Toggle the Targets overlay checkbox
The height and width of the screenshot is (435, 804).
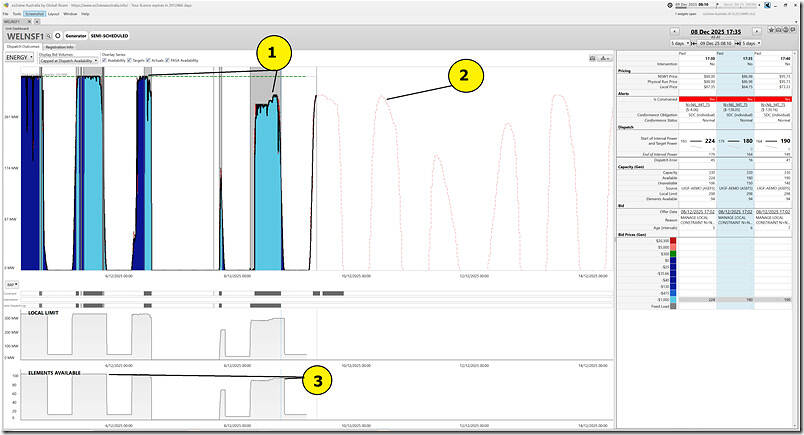[x=129, y=61]
